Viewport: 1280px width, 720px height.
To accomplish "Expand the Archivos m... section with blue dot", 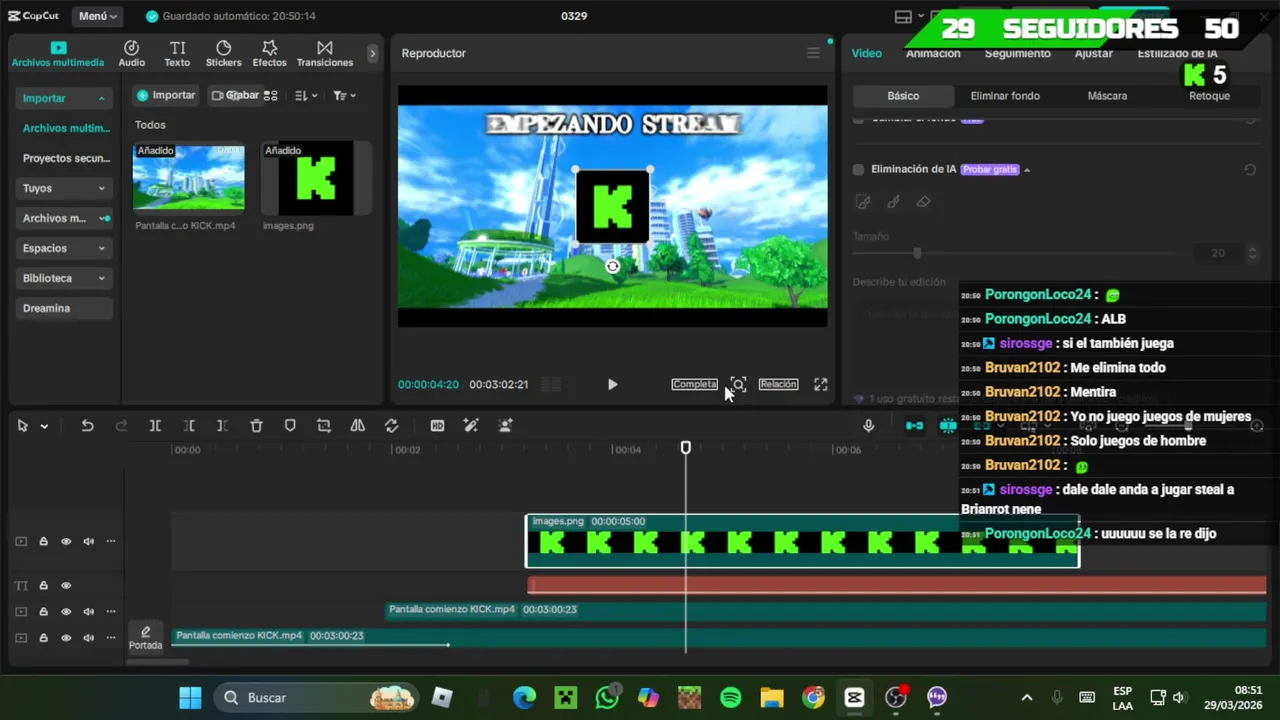I will coord(64,218).
